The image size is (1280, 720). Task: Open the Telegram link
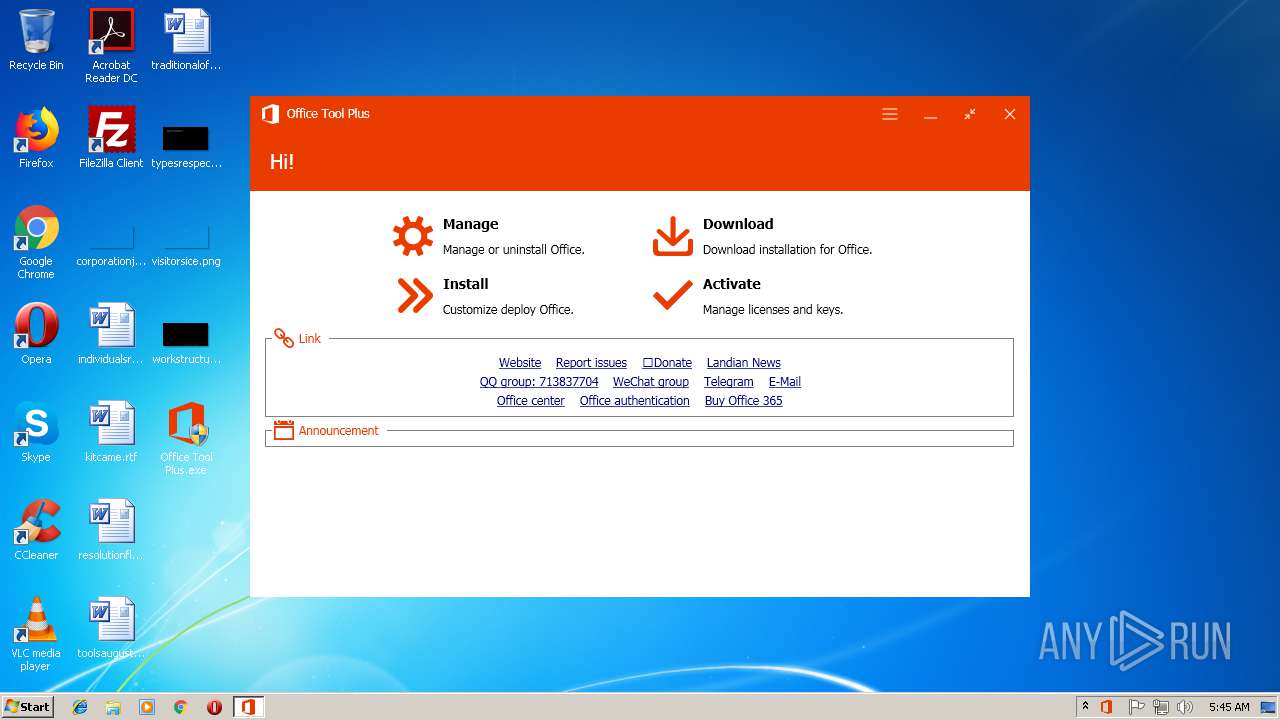[x=728, y=382]
